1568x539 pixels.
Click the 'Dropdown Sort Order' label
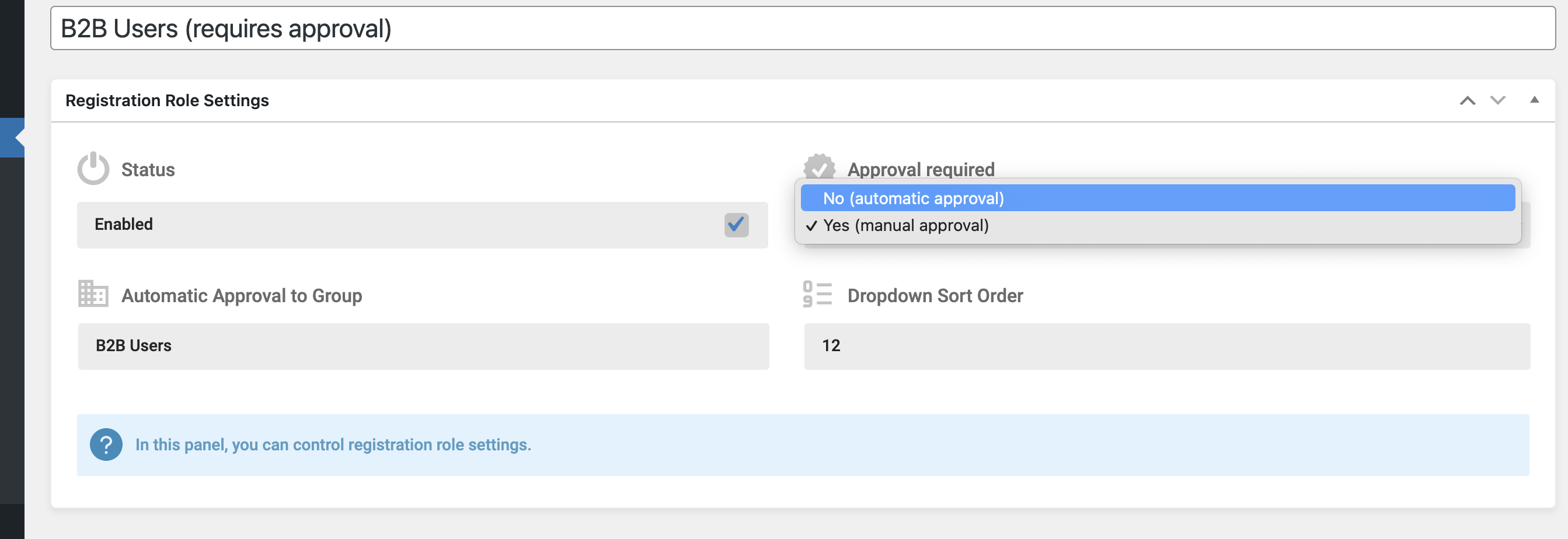[935, 296]
